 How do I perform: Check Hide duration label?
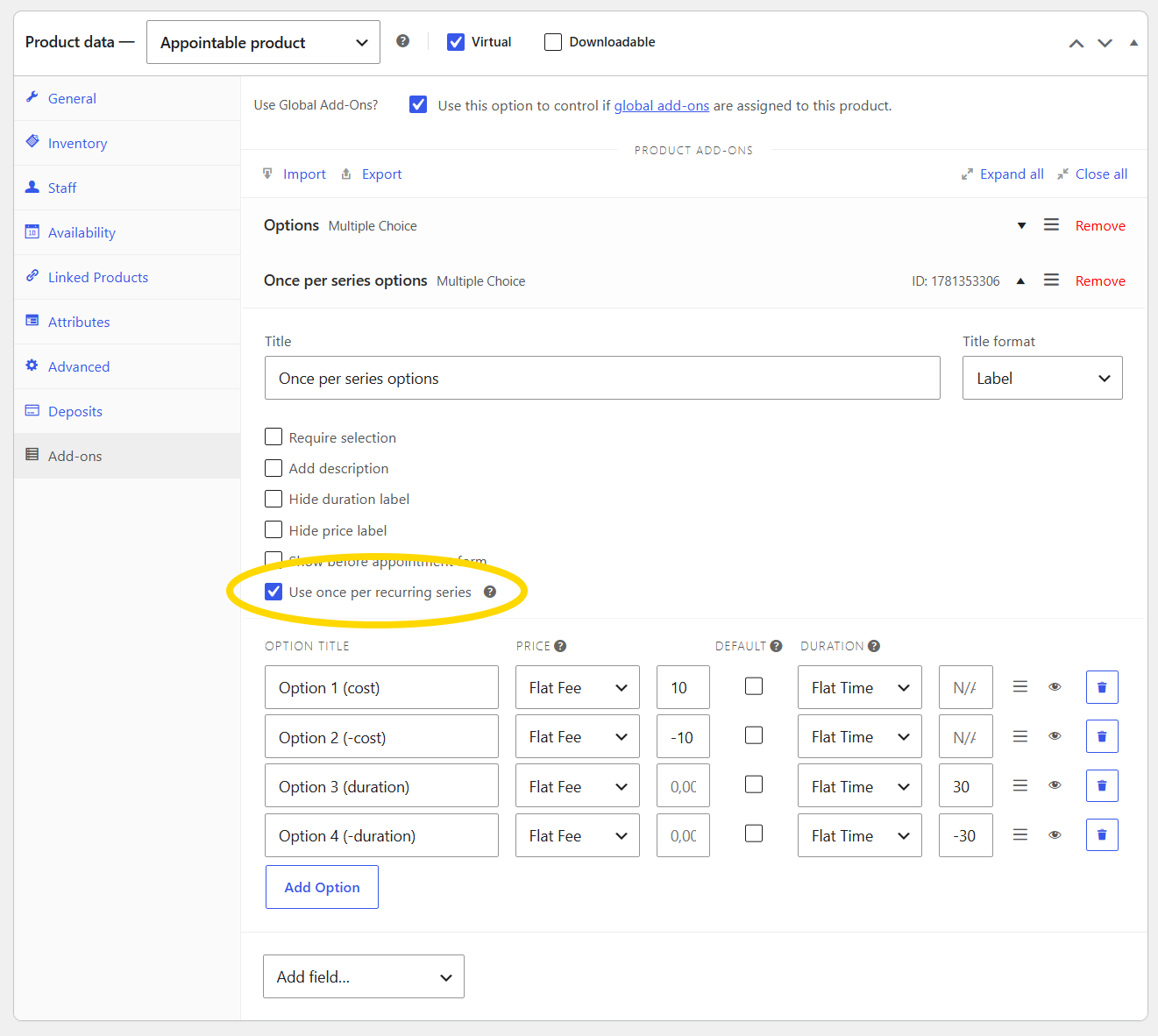(x=274, y=499)
